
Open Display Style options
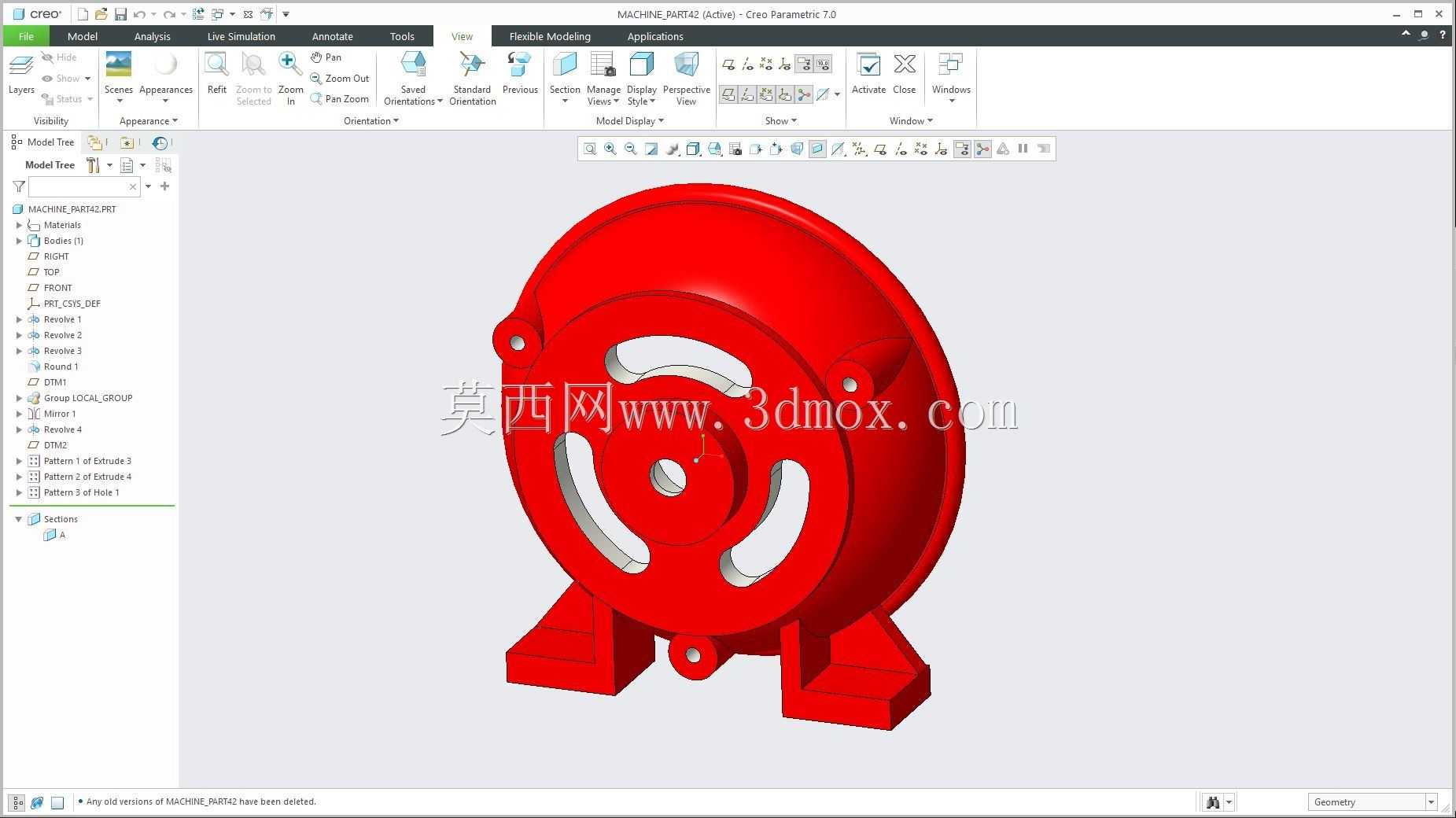coord(642,79)
